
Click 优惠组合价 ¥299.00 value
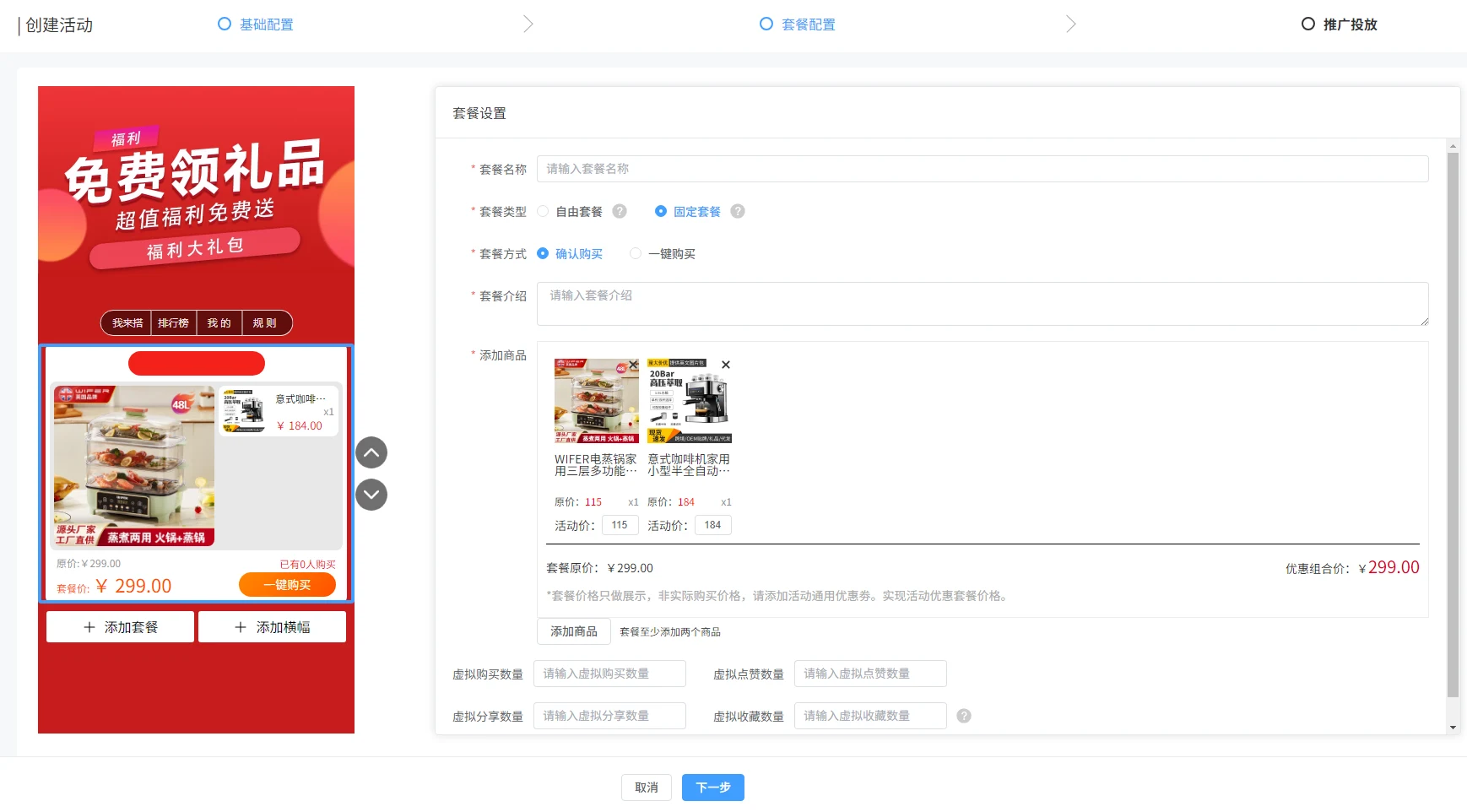point(1389,567)
